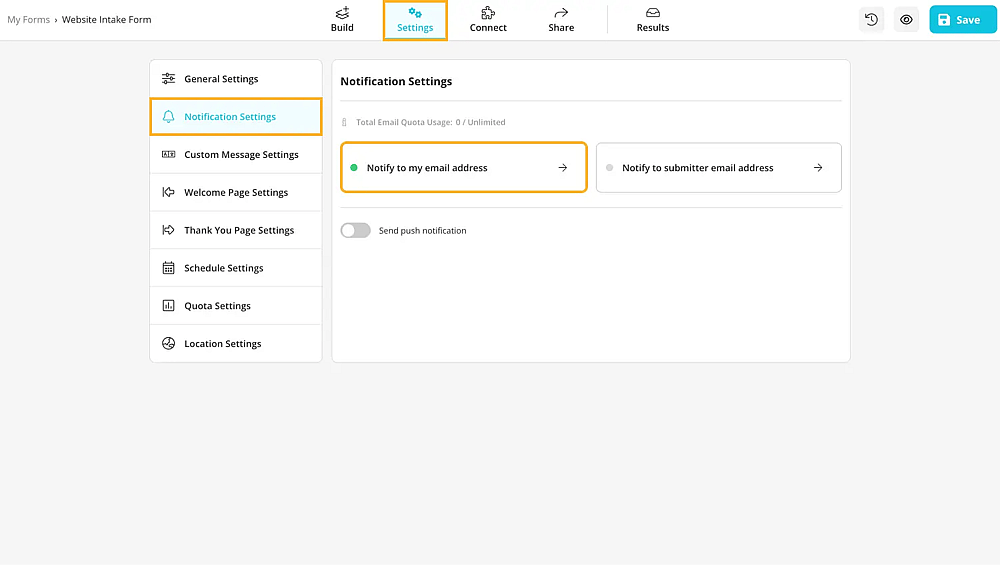Open Notify to my email address card

[464, 168]
